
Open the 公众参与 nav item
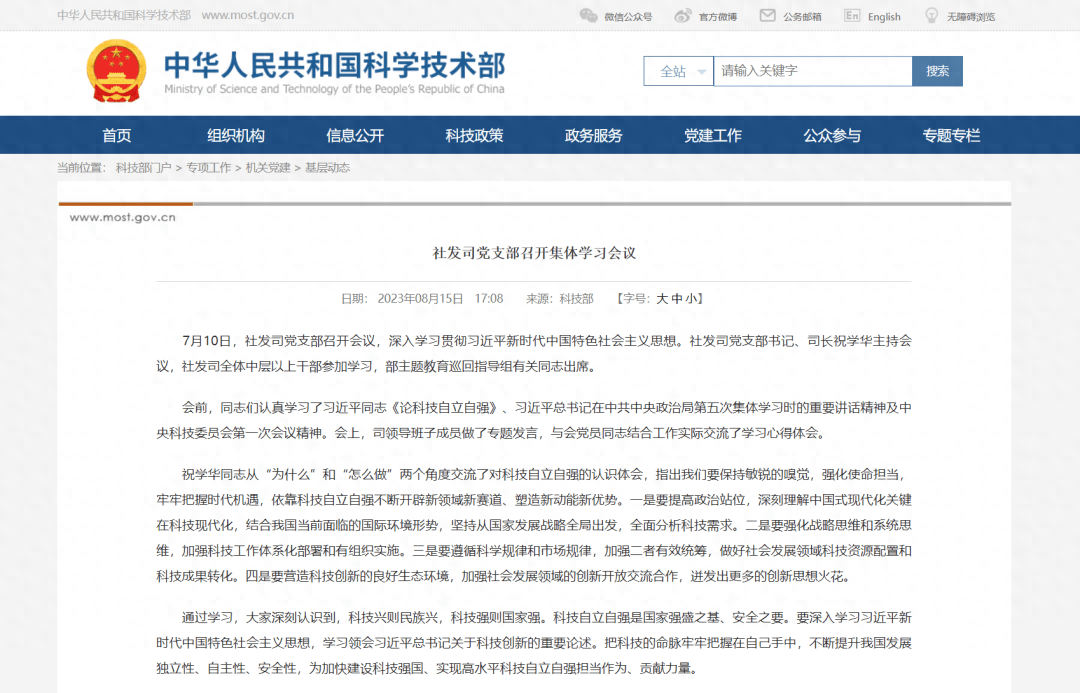(x=832, y=136)
